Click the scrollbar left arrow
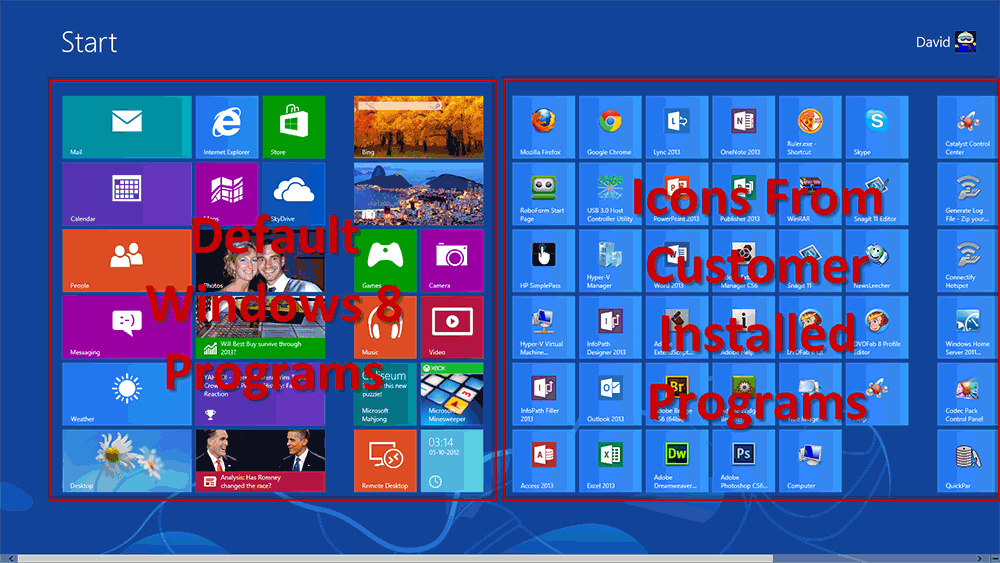1000x563 pixels. pos(10,559)
